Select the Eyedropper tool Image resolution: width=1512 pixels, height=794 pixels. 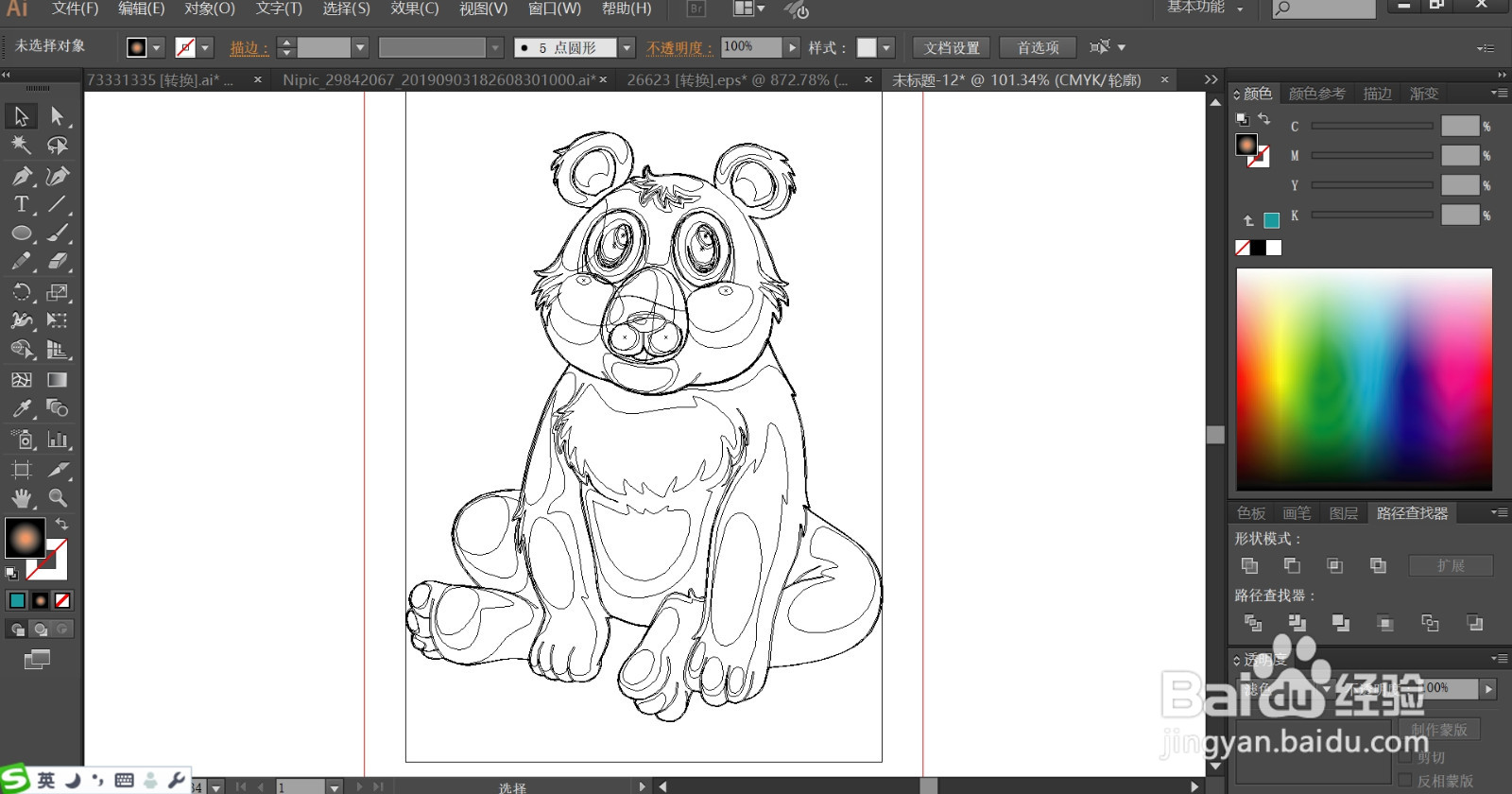tap(21, 408)
